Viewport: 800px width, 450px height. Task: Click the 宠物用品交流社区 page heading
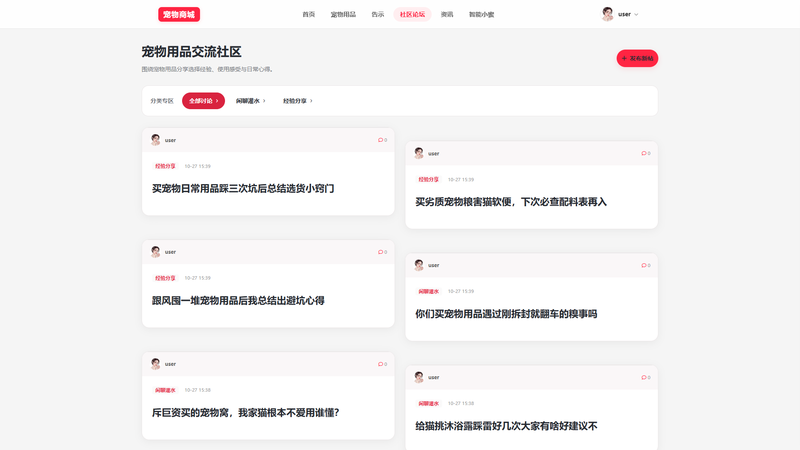click(x=191, y=52)
